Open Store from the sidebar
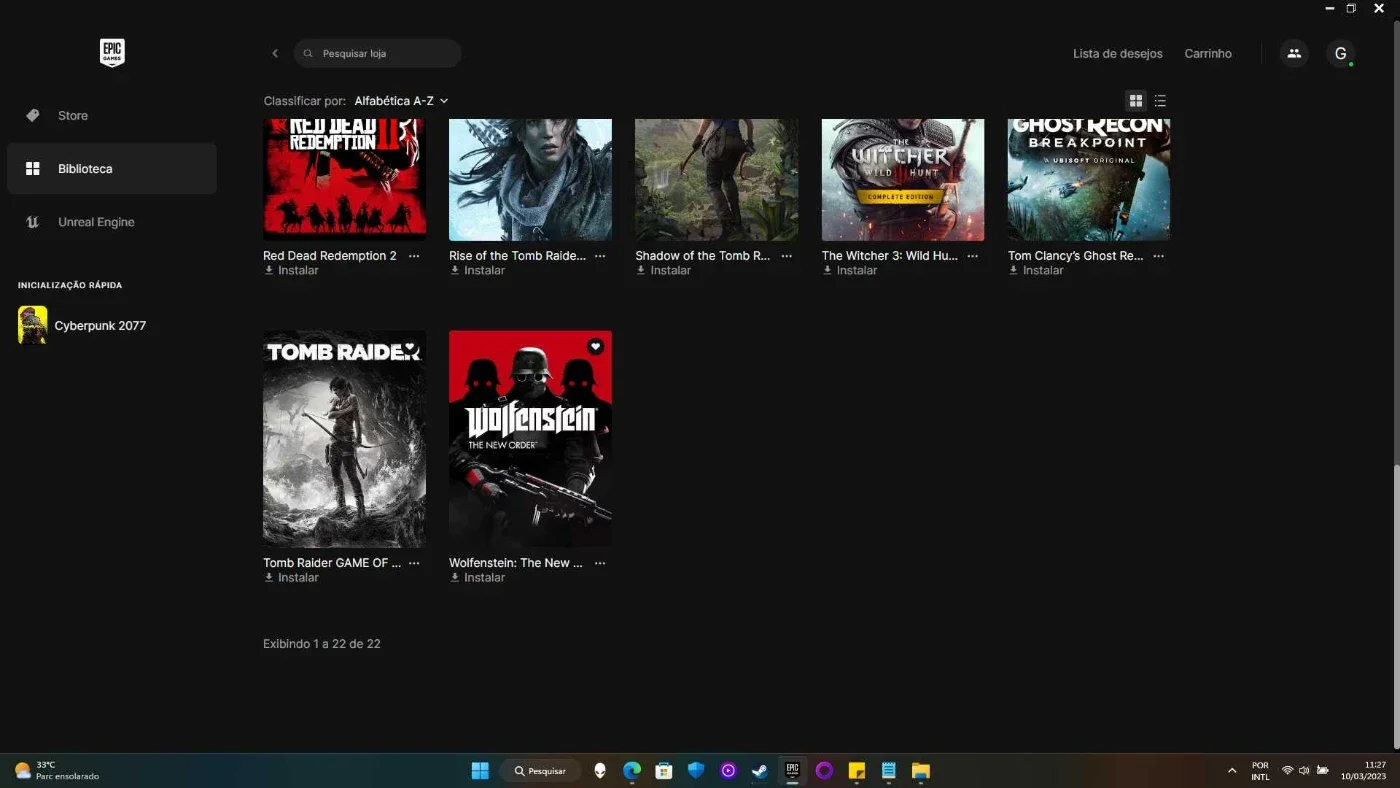 112,116
